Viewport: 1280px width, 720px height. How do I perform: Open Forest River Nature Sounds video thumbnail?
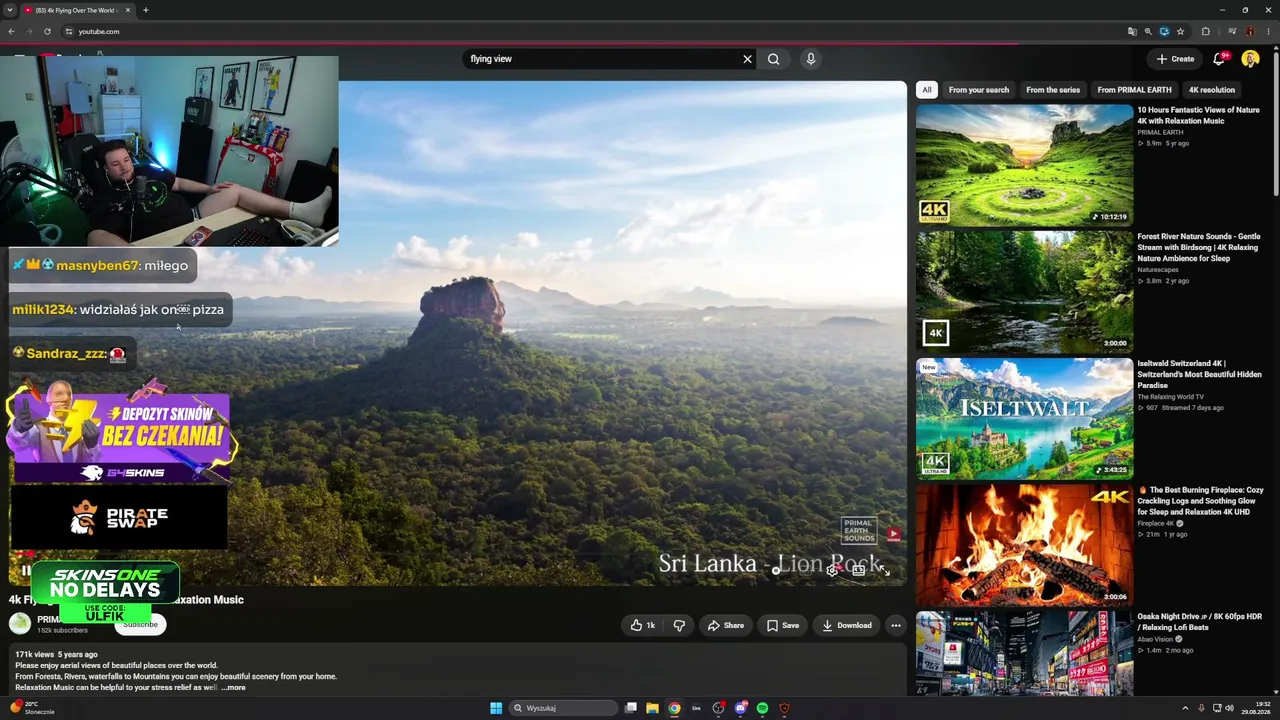pyautogui.click(x=1024, y=292)
